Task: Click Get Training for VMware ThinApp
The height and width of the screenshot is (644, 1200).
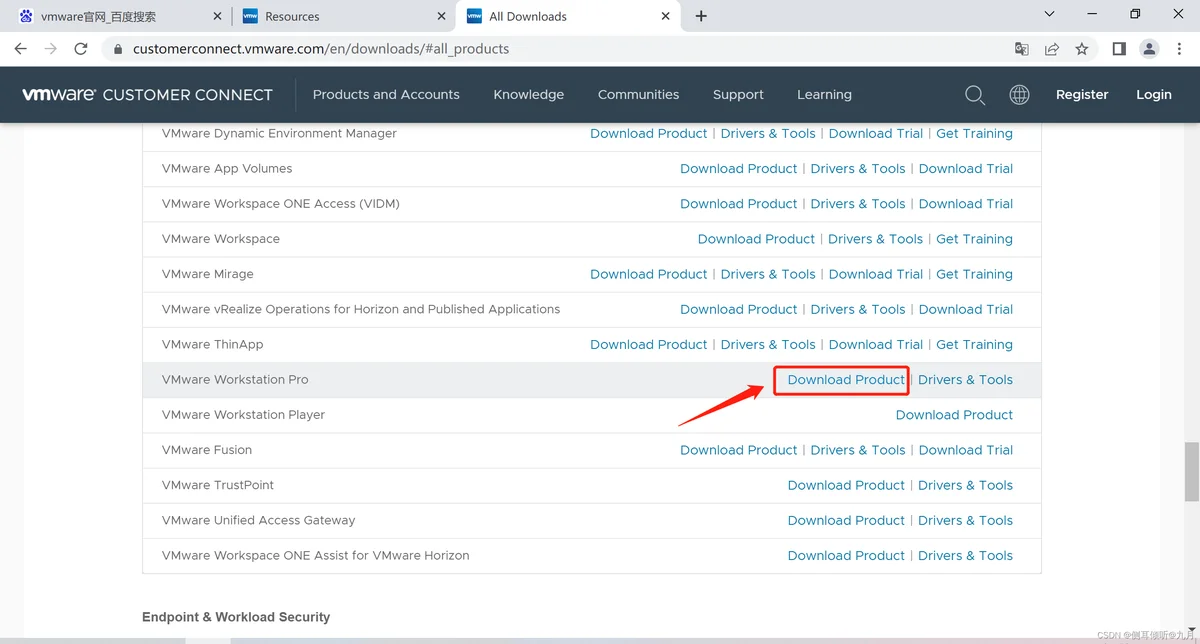Action: (974, 345)
